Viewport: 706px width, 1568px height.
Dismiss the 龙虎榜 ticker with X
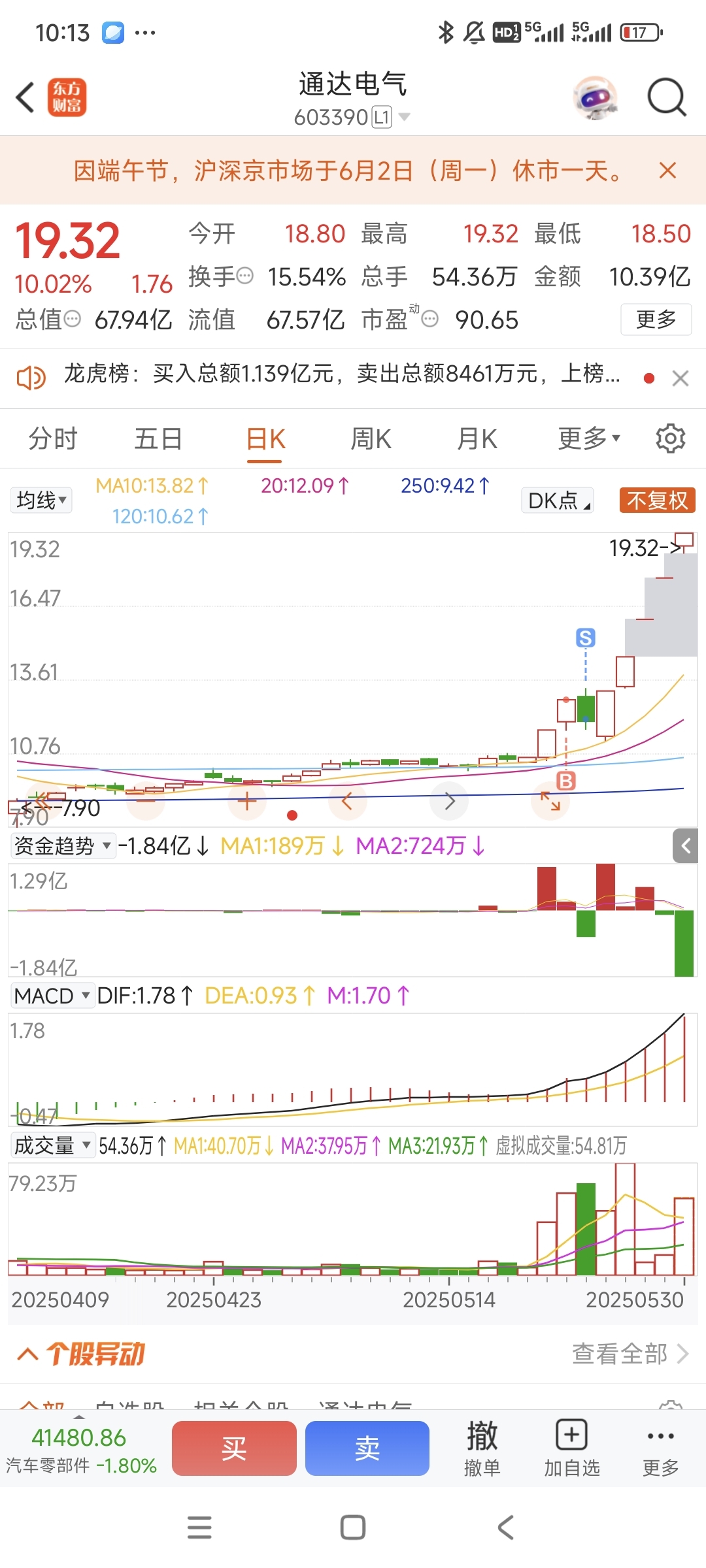tap(681, 378)
